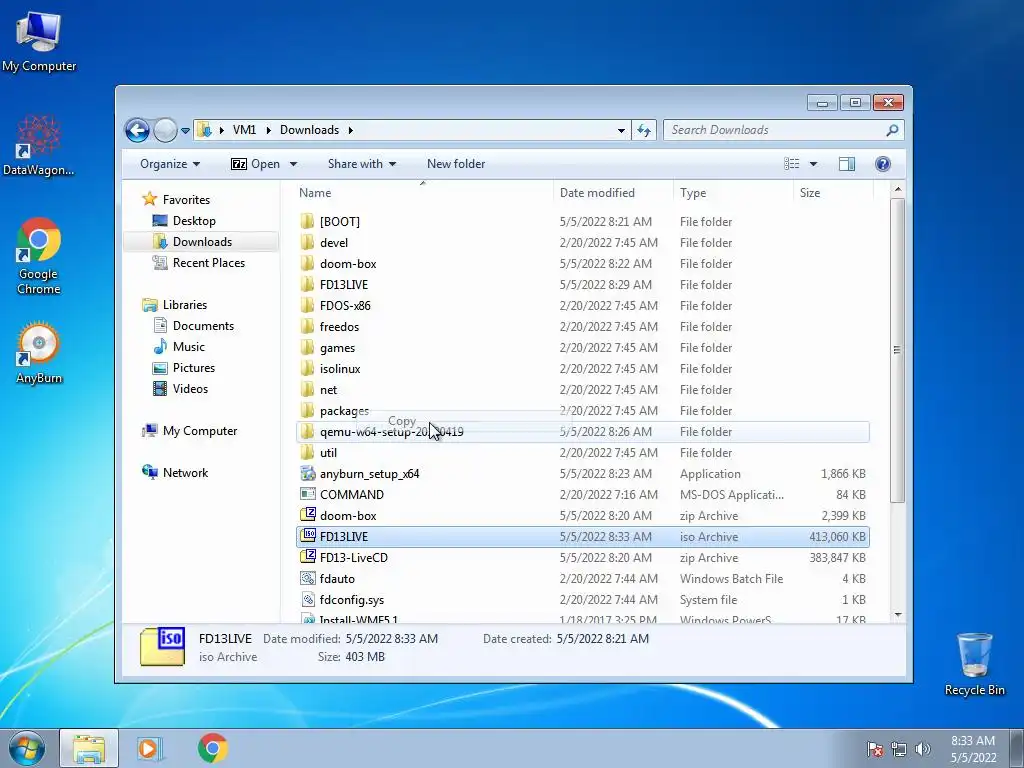Click the volume speaker tray icon
The height and width of the screenshot is (768, 1024).
point(923,749)
